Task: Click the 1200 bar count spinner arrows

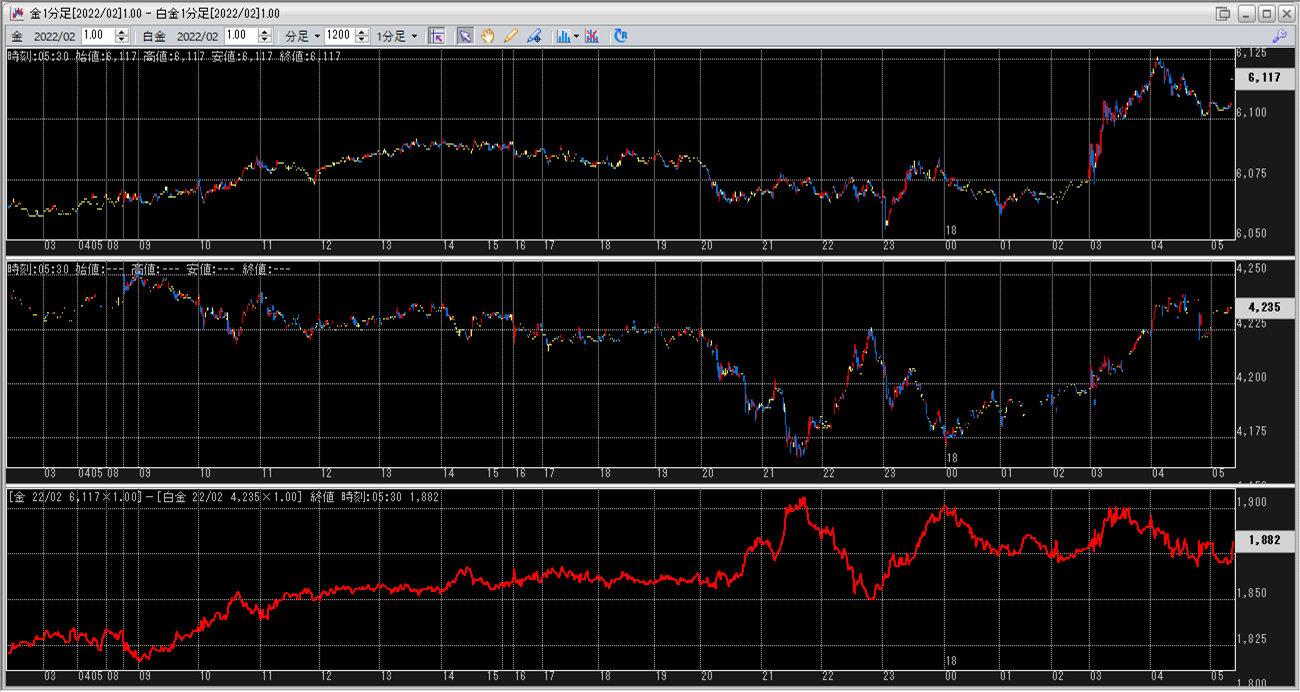Action: (362, 36)
